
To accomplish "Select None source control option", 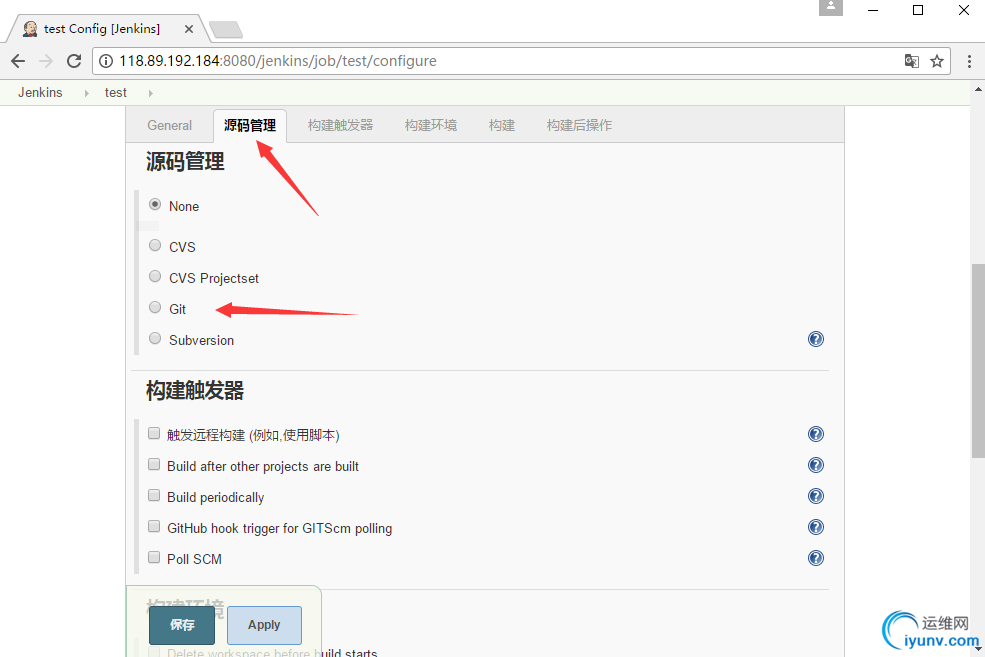I will pos(155,205).
